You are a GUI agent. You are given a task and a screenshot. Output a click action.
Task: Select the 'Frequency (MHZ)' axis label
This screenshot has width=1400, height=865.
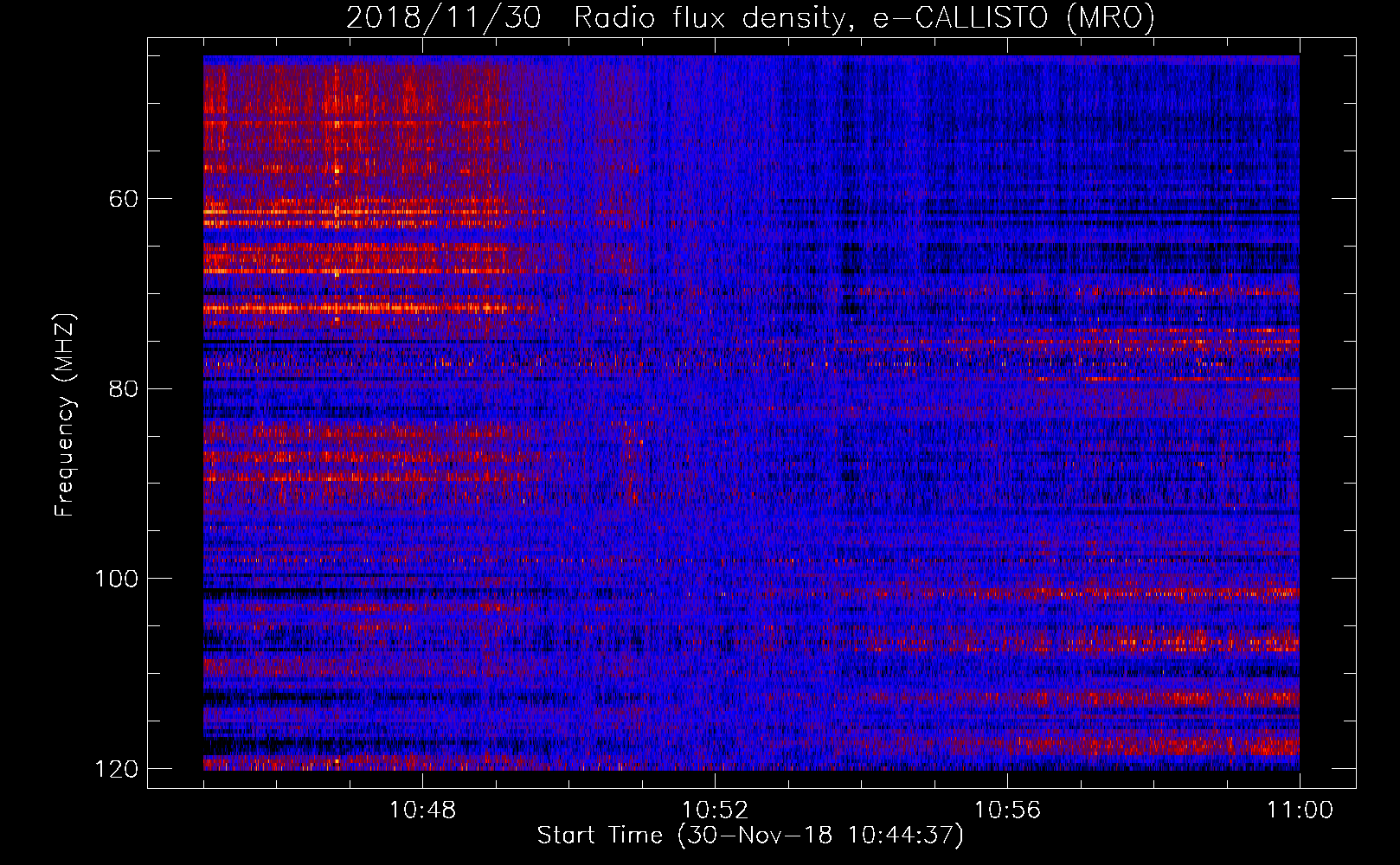click(x=65, y=415)
